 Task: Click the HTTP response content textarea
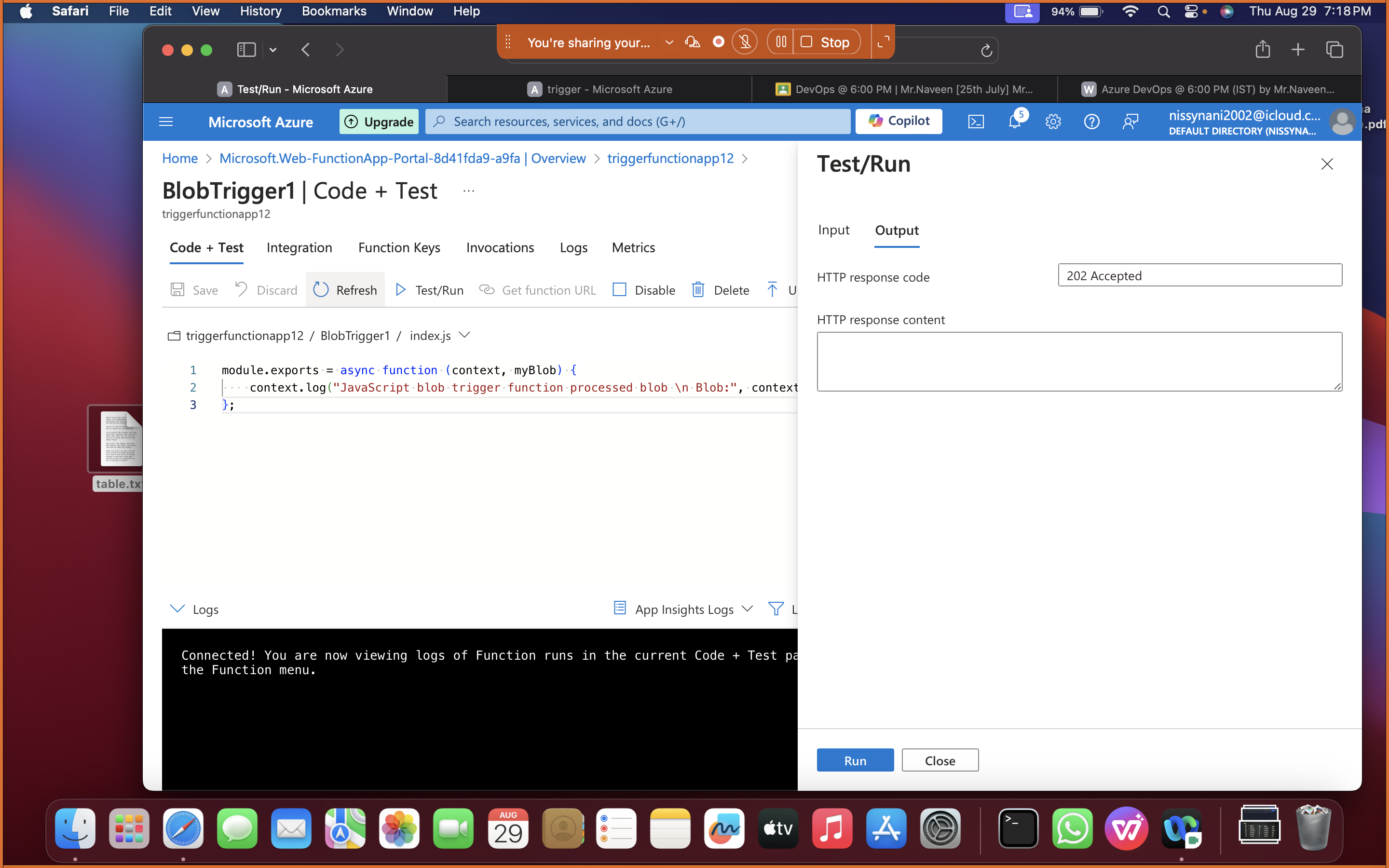(x=1079, y=361)
